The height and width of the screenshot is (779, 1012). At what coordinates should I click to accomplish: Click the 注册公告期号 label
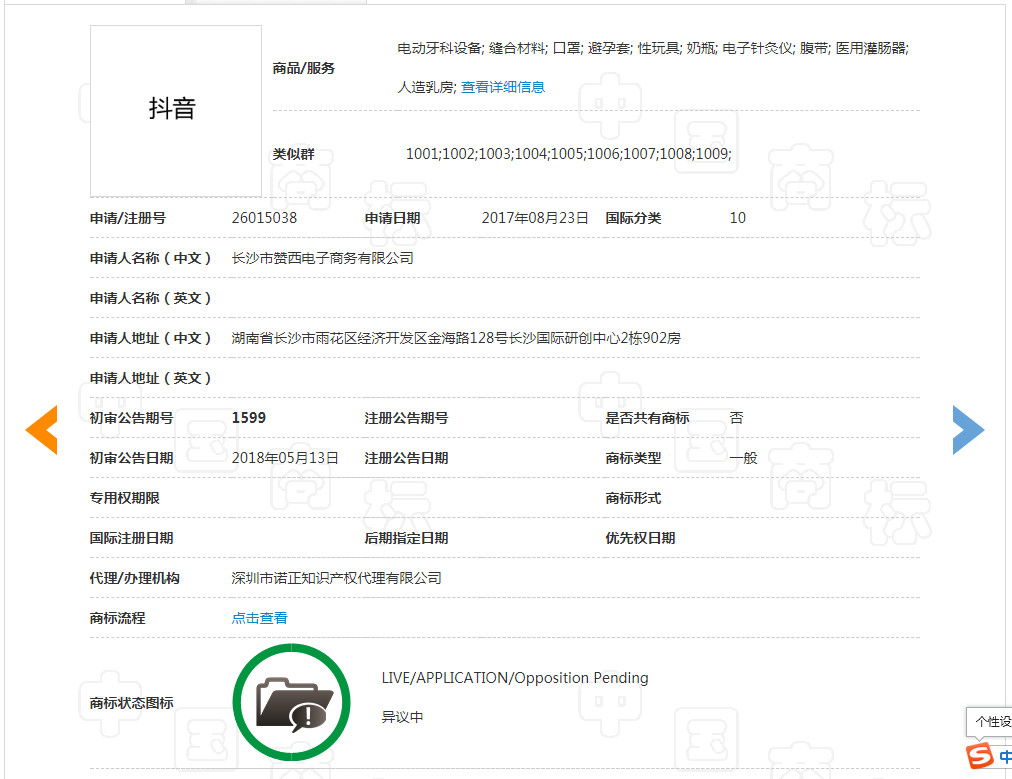point(407,418)
